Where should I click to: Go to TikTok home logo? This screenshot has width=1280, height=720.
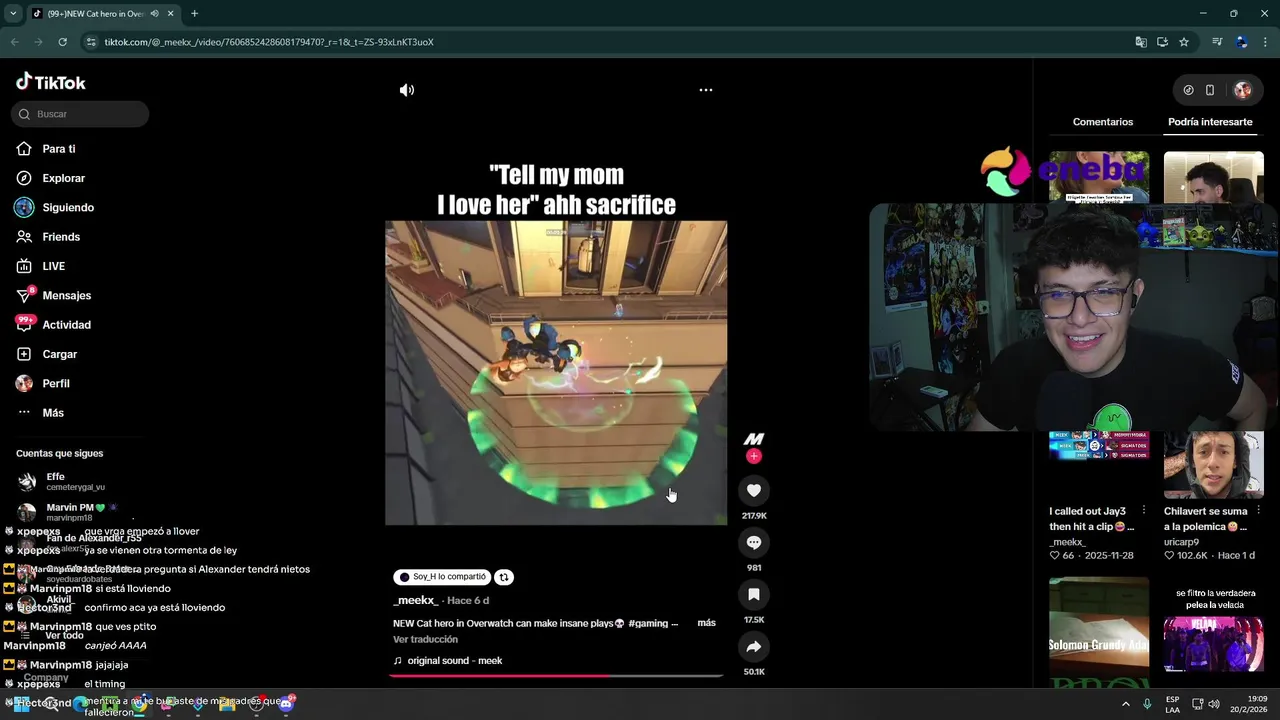(x=51, y=82)
